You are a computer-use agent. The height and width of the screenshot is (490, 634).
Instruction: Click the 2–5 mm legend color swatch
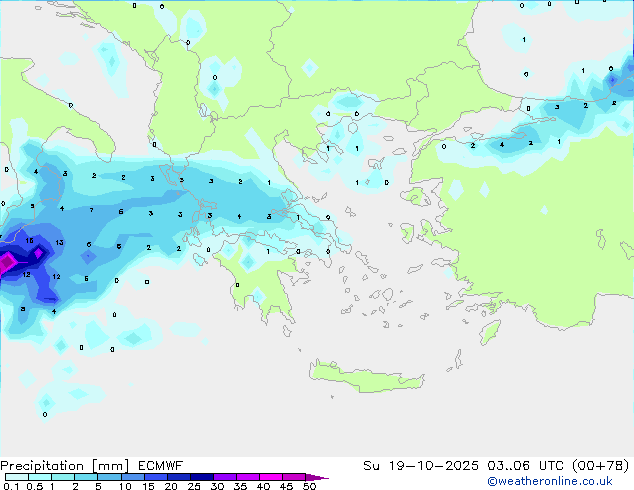click(x=86, y=477)
